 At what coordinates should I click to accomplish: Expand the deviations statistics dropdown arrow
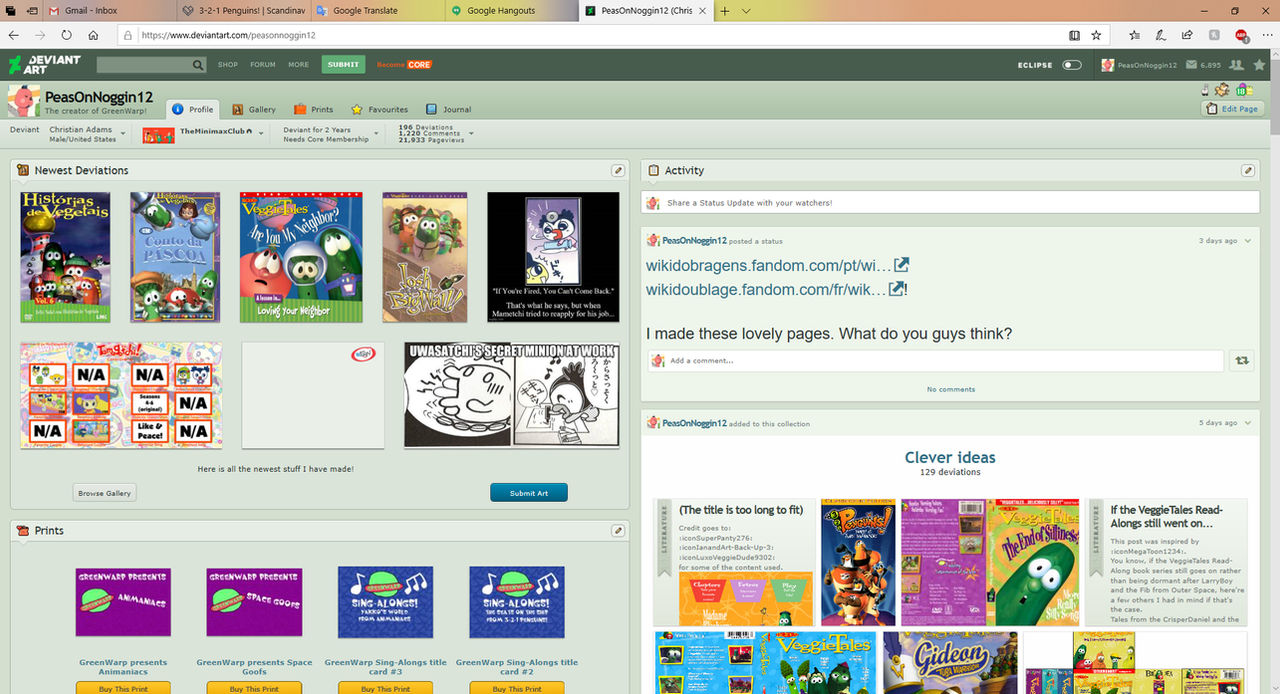pyautogui.click(x=470, y=132)
